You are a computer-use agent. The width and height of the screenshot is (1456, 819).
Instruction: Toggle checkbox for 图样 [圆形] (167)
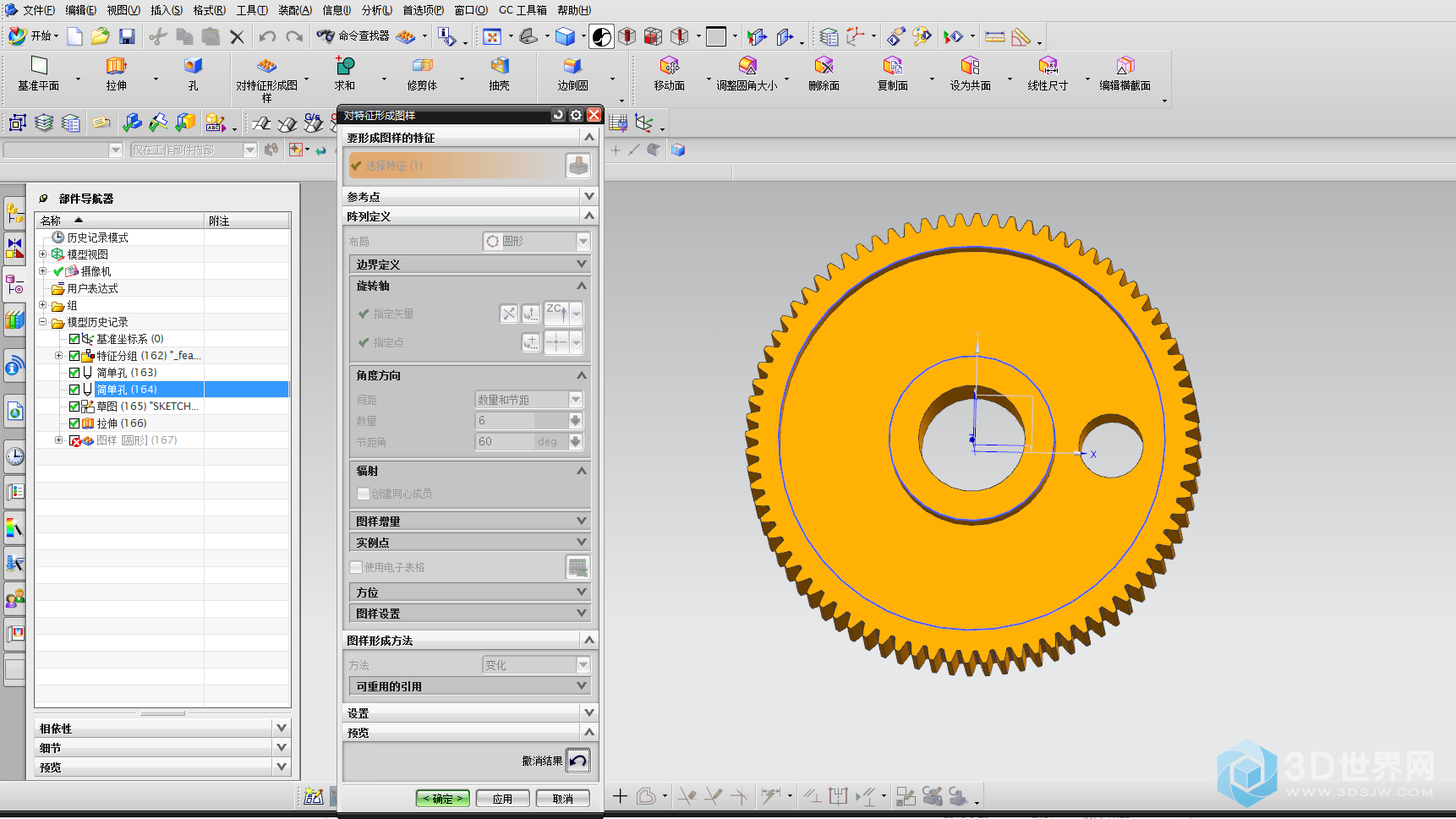pyautogui.click(x=74, y=440)
